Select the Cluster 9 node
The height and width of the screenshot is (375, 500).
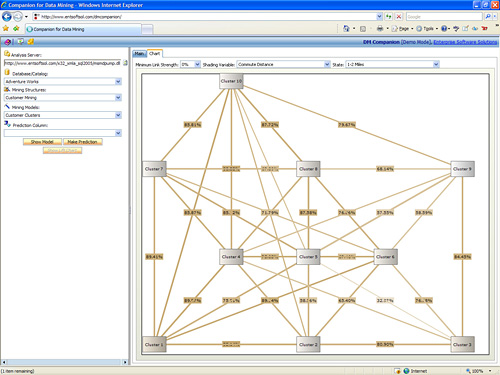pyautogui.click(x=462, y=169)
